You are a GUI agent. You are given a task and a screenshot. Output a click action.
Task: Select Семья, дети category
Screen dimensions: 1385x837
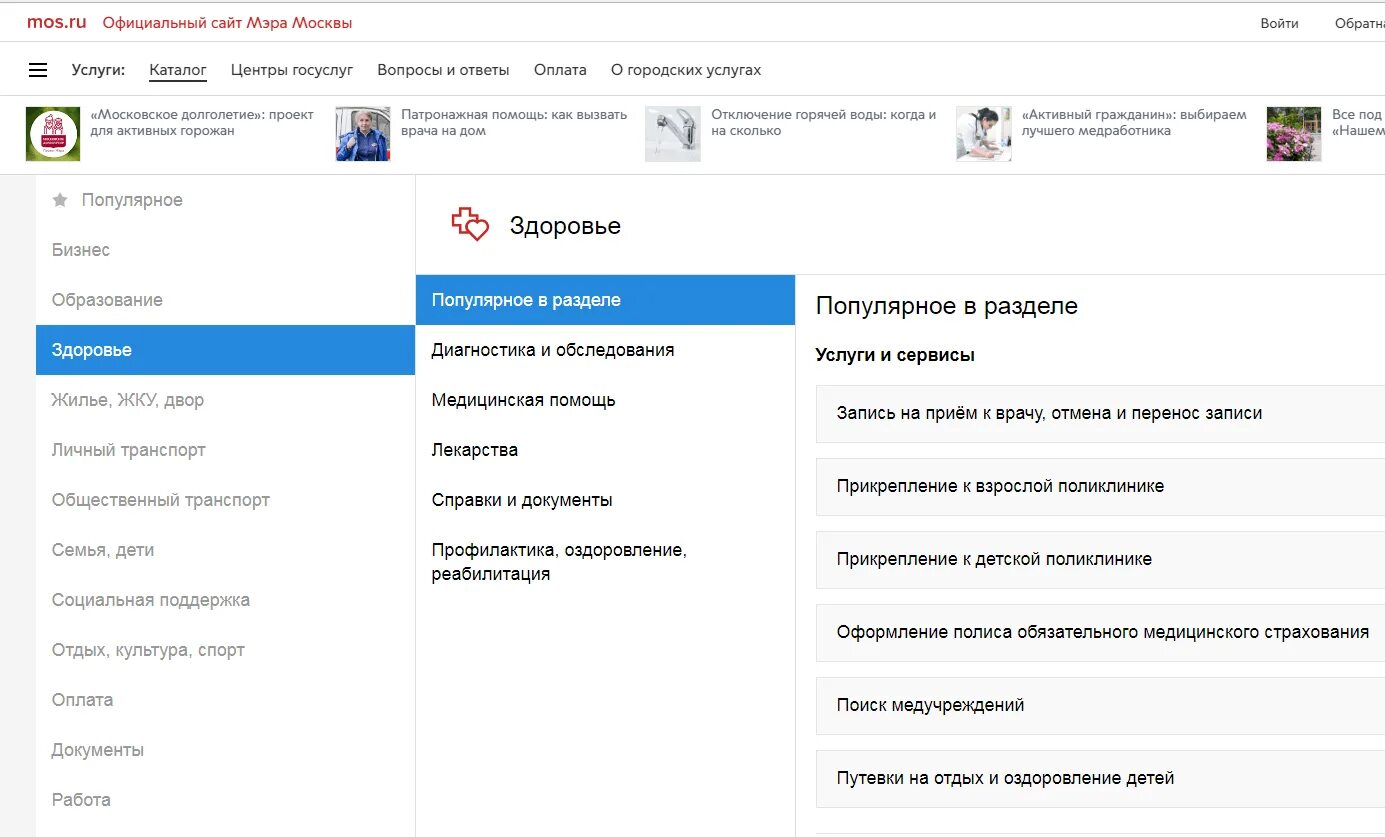click(225, 550)
